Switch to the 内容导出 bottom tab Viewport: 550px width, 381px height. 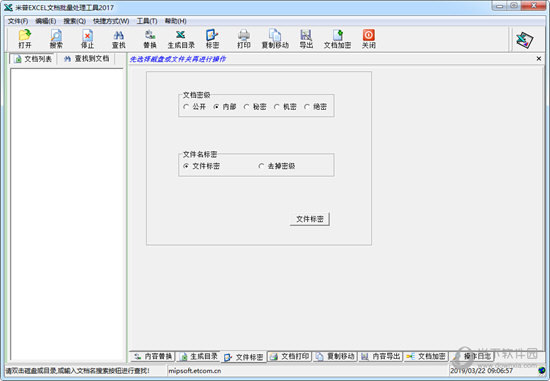point(381,356)
